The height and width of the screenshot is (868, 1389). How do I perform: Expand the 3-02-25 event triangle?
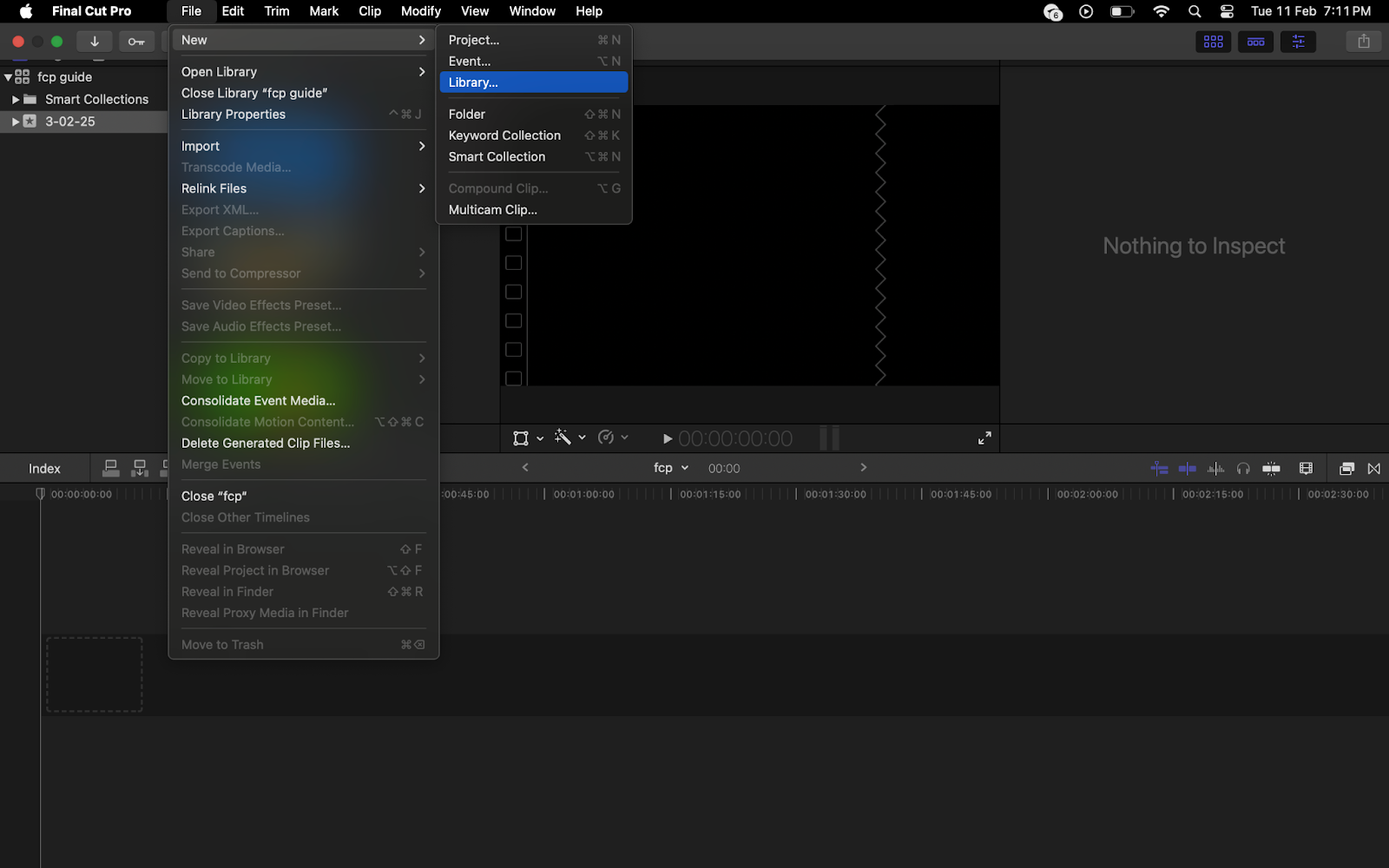click(16, 122)
